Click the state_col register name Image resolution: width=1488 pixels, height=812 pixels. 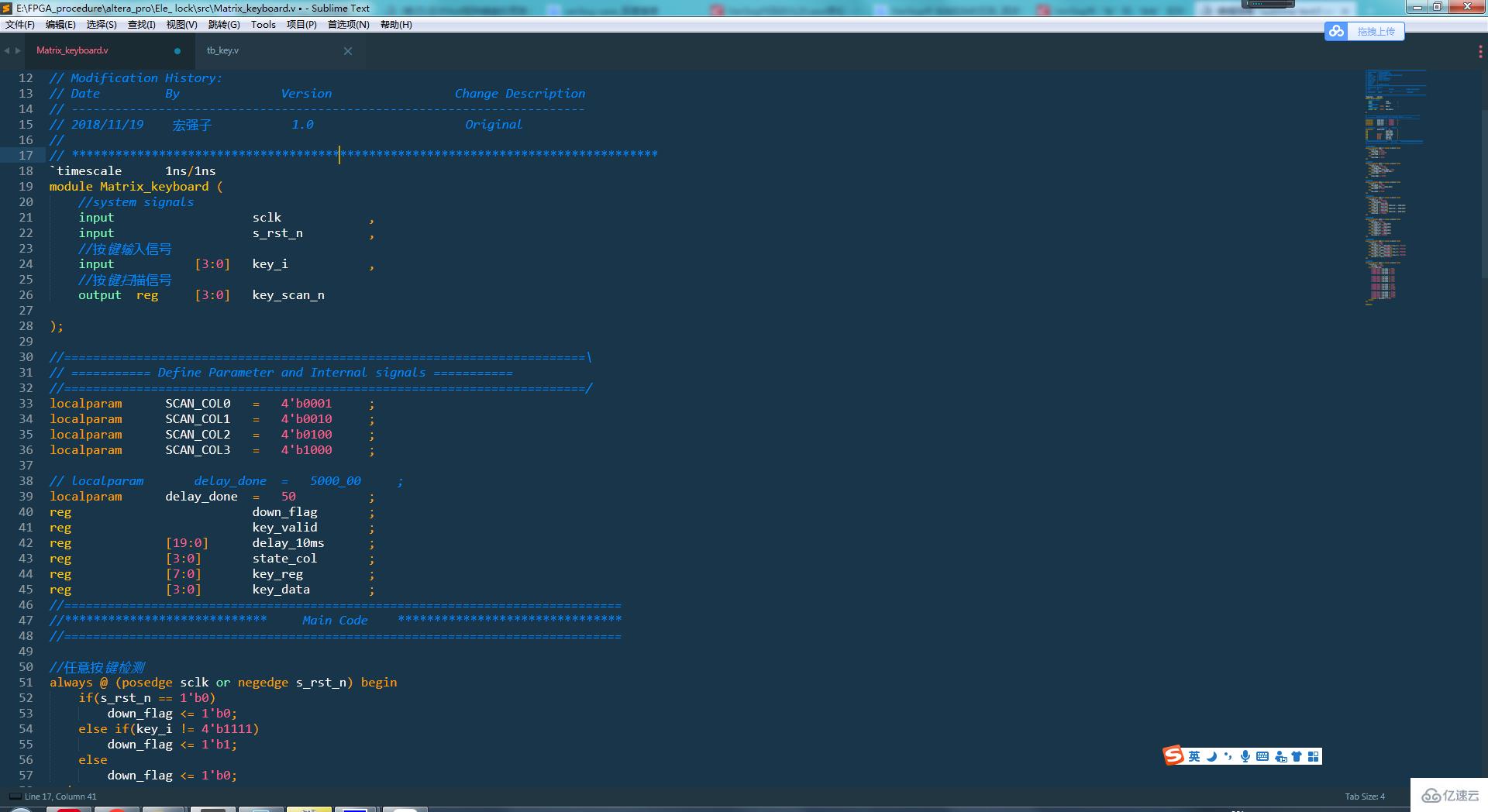coord(284,558)
